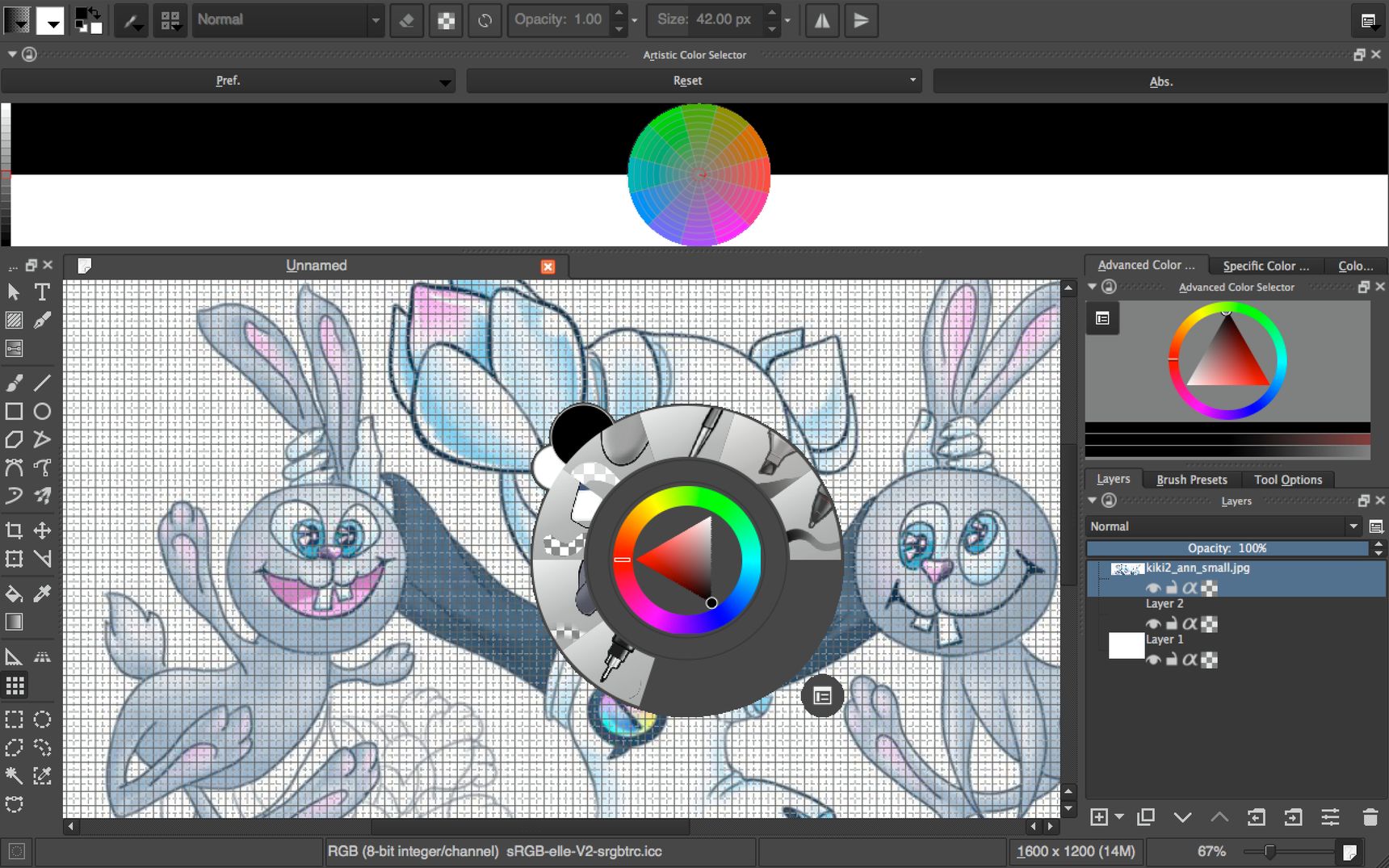Open the brush preset chooser dropdown
Screen dimensions: 1389x868
(170, 20)
